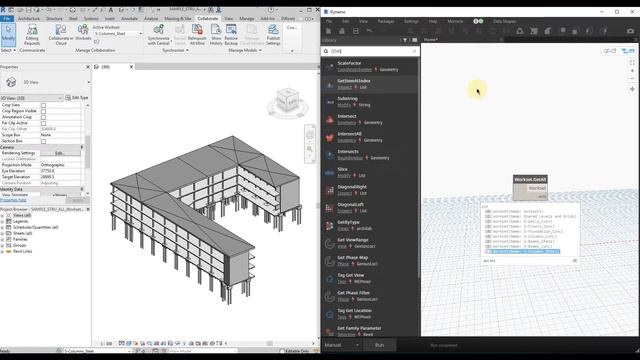The width and height of the screenshot is (640, 360).
Task: Close the 3D view tab
Action: tap(131, 67)
